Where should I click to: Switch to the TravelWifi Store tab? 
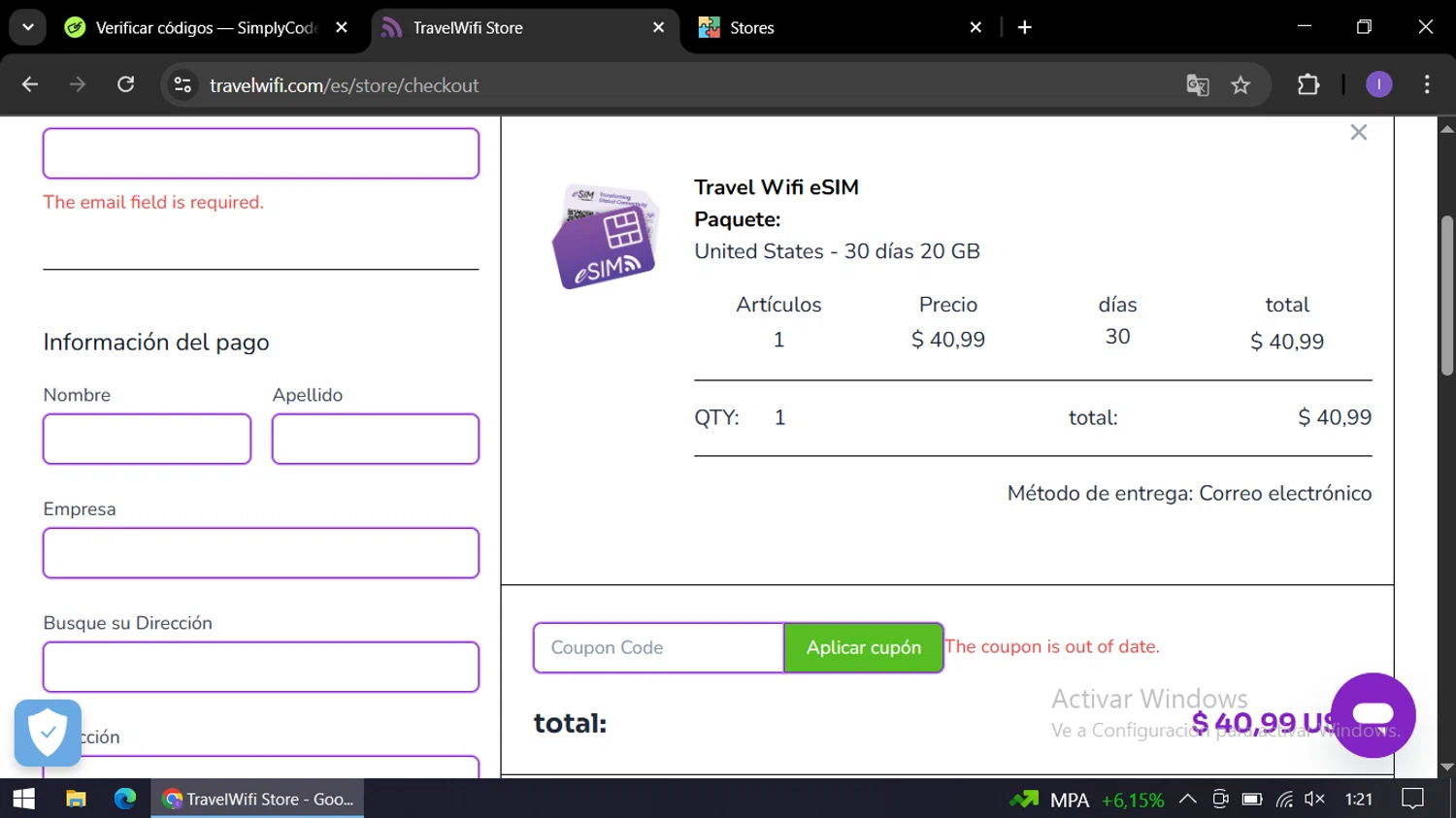[524, 28]
